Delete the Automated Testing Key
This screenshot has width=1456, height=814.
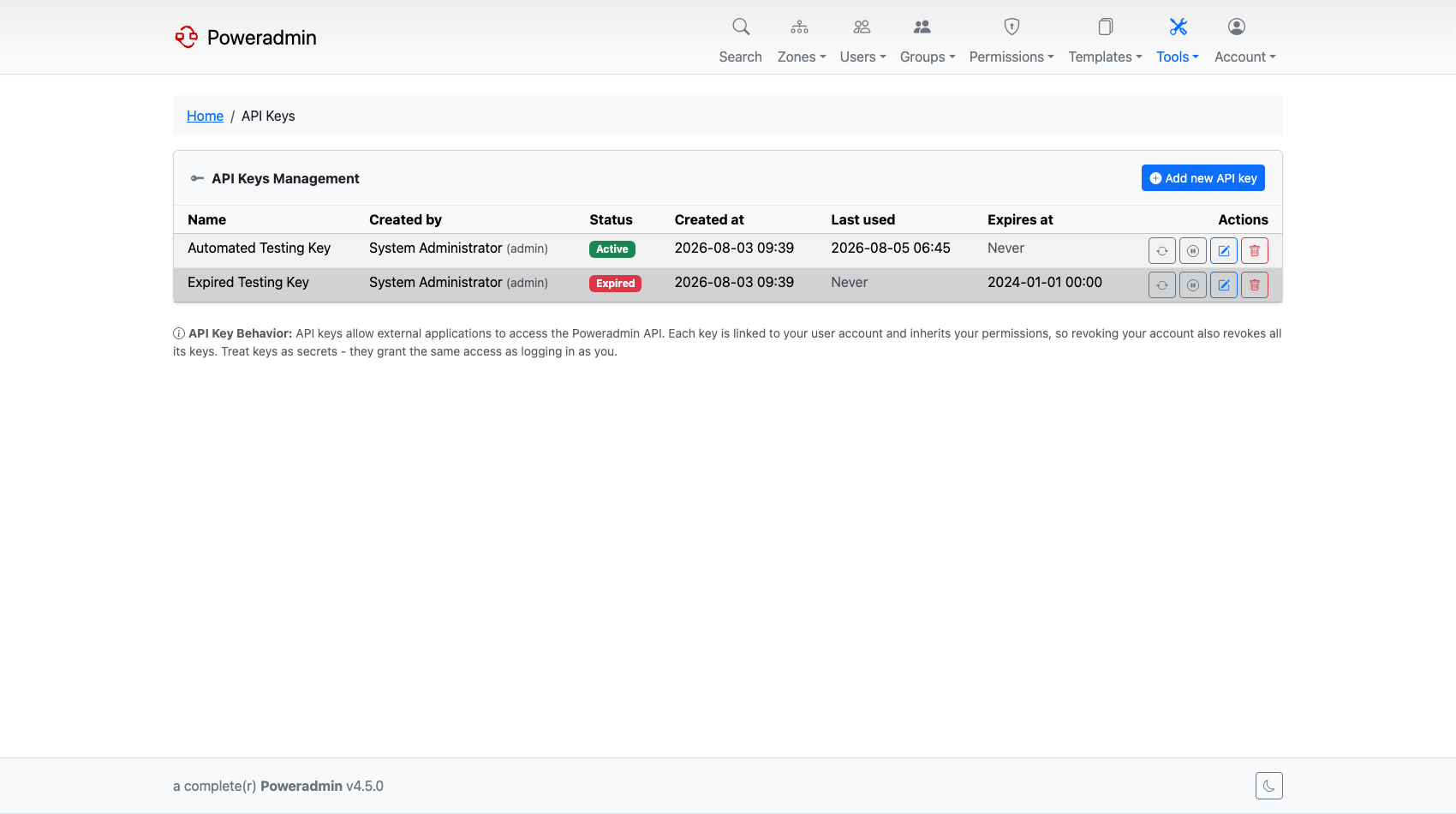1254,251
